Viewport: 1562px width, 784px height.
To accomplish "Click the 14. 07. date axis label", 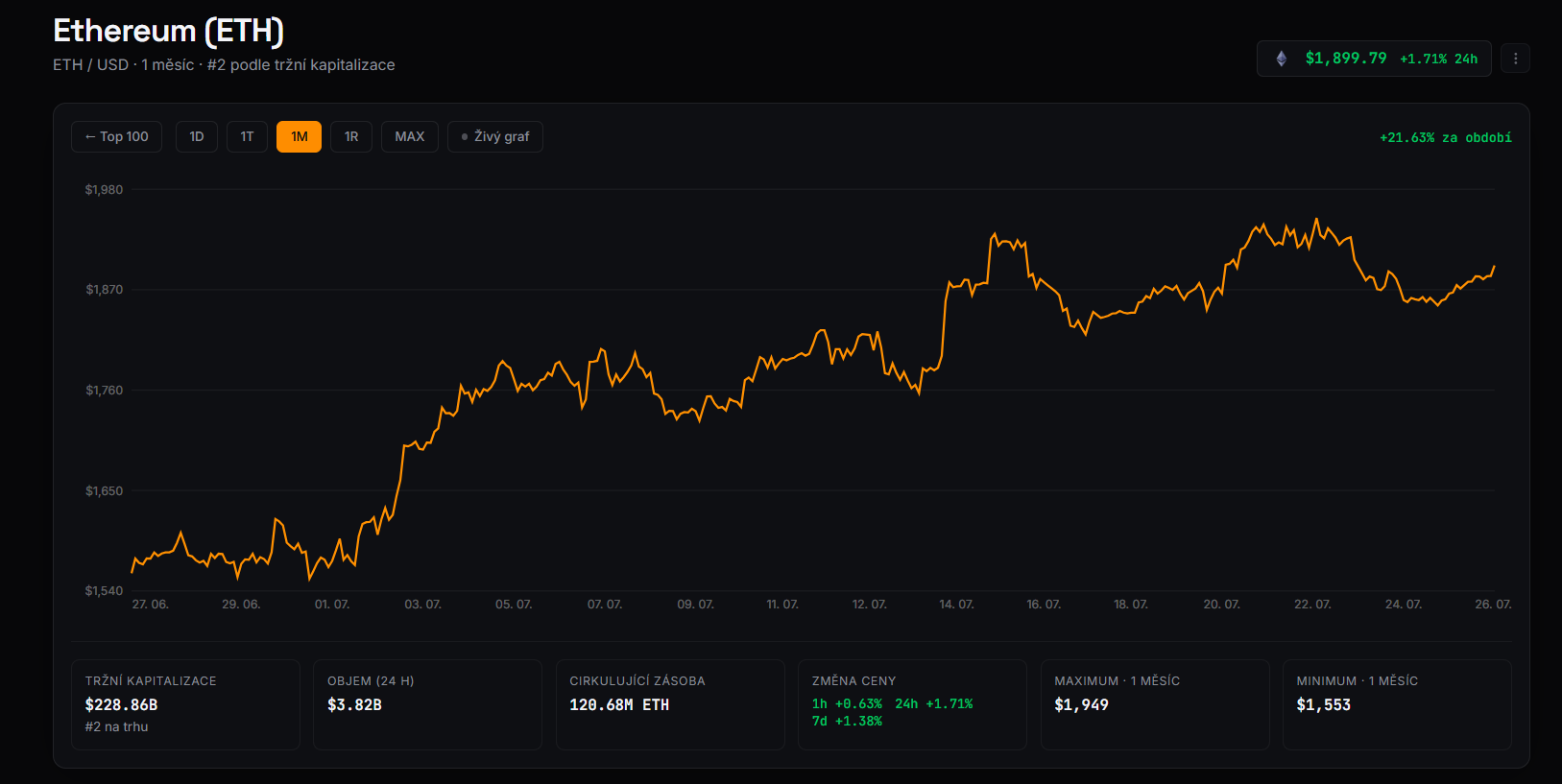I will 956,605.
